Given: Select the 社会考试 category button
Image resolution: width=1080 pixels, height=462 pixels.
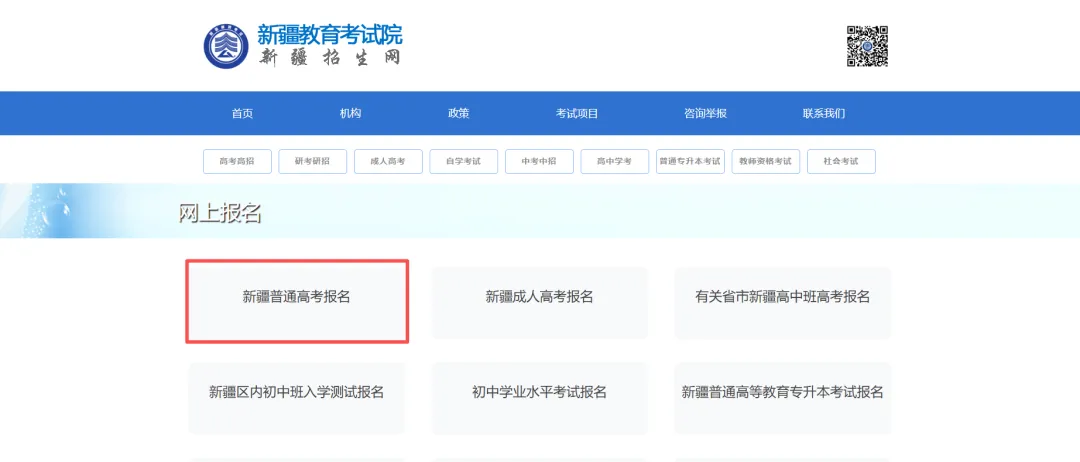Looking at the screenshot, I should [841, 161].
